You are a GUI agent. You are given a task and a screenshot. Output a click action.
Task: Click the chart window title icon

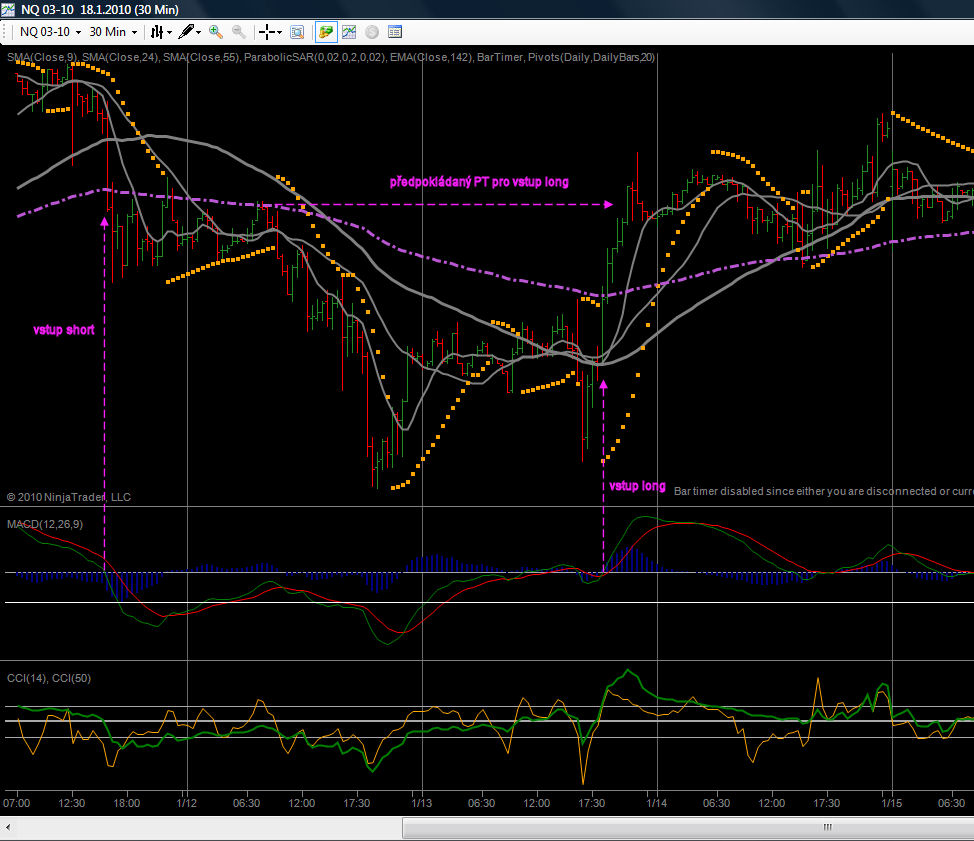9,9
